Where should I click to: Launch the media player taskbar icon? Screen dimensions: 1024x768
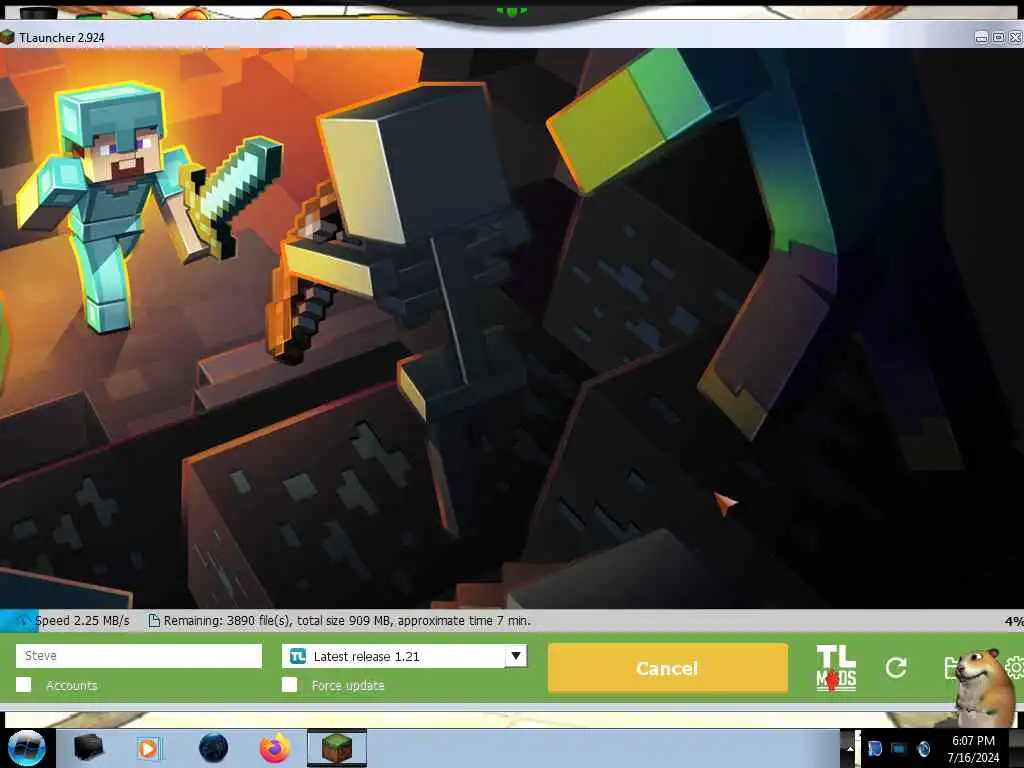148,748
